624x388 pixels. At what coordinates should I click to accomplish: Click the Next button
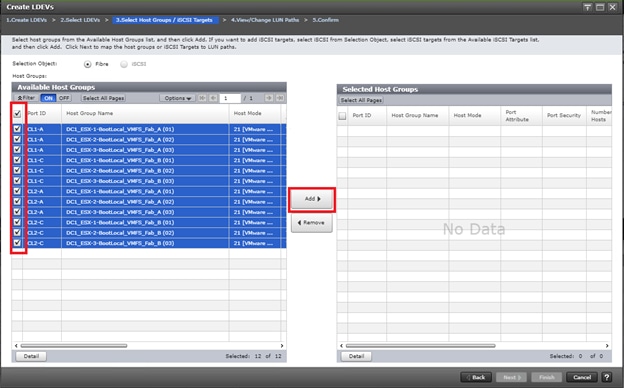click(511, 377)
